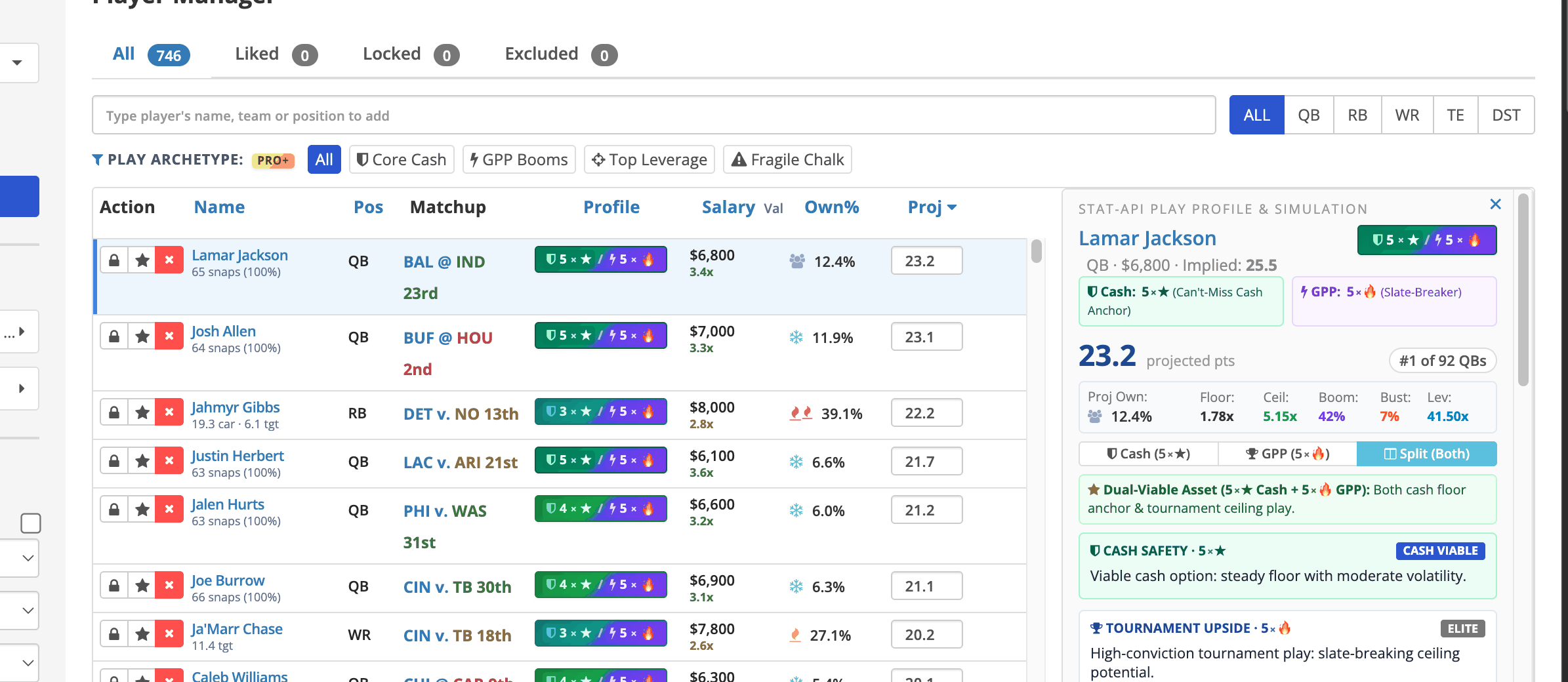1568x682 pixels.
Task: Star Jahmyr Gibbs as liked
Action: (142, 412)
